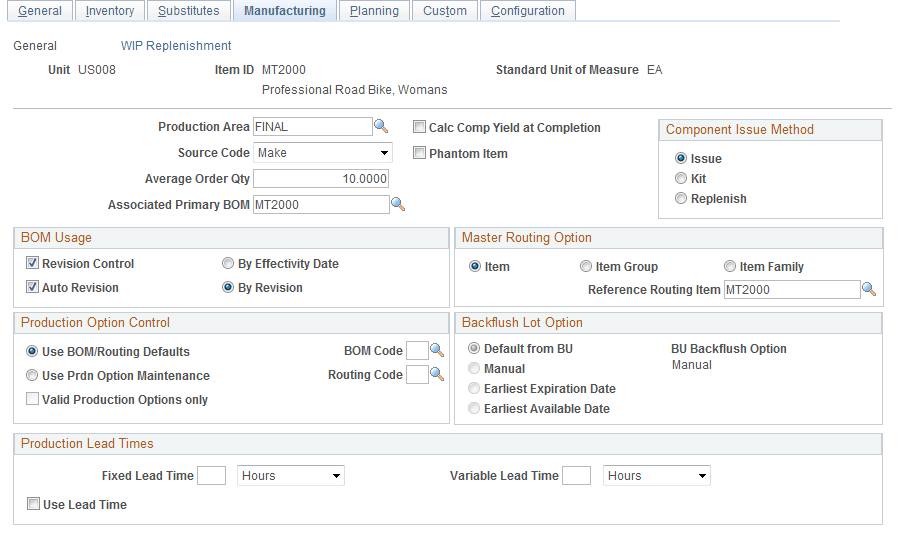Switch to the Inventory tab
This screenshot has height=539, width=910.
110,11
